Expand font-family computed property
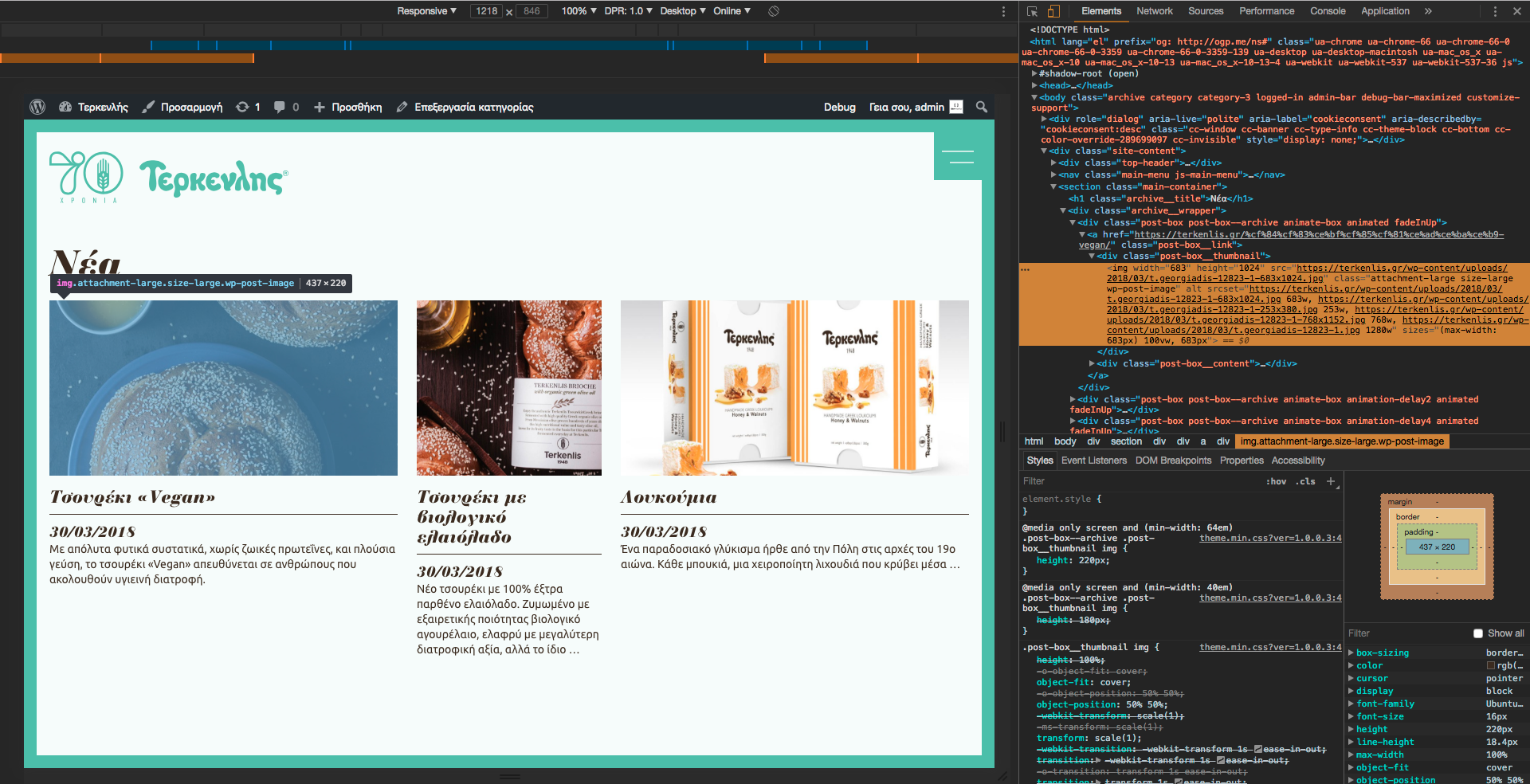1530x784 pixels. 1351,704
